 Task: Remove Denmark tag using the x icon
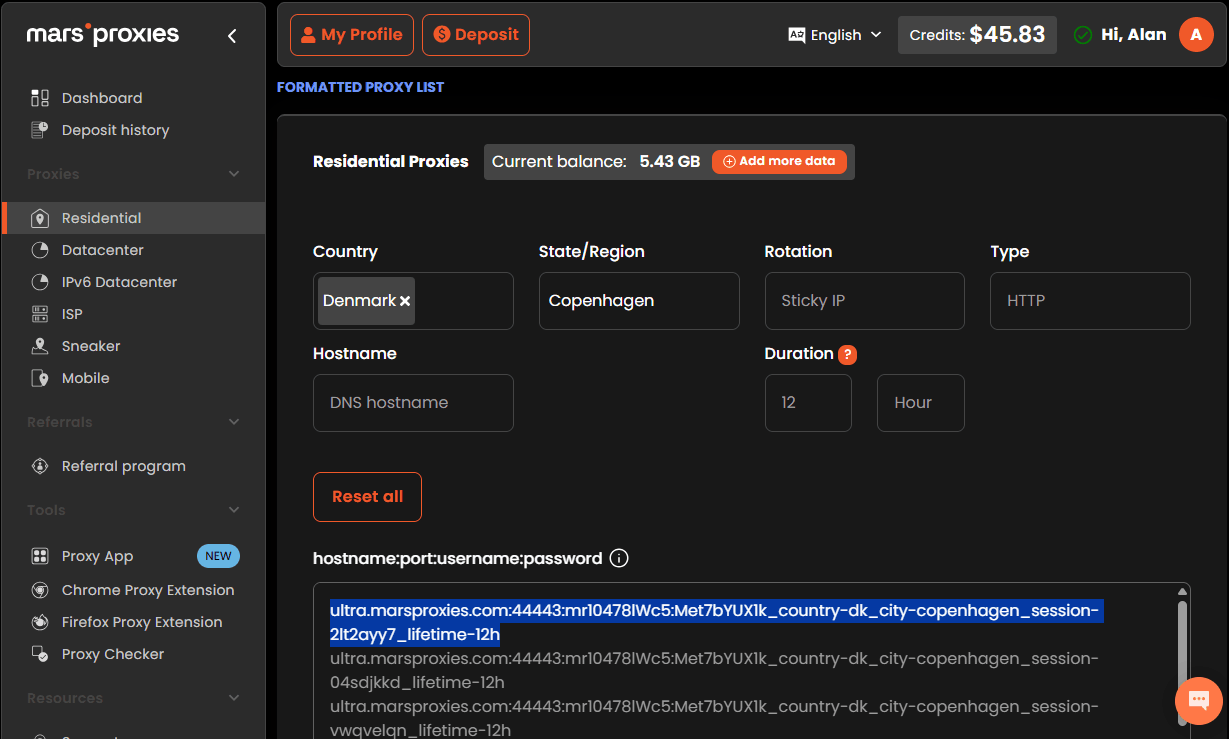click(405, 301)
